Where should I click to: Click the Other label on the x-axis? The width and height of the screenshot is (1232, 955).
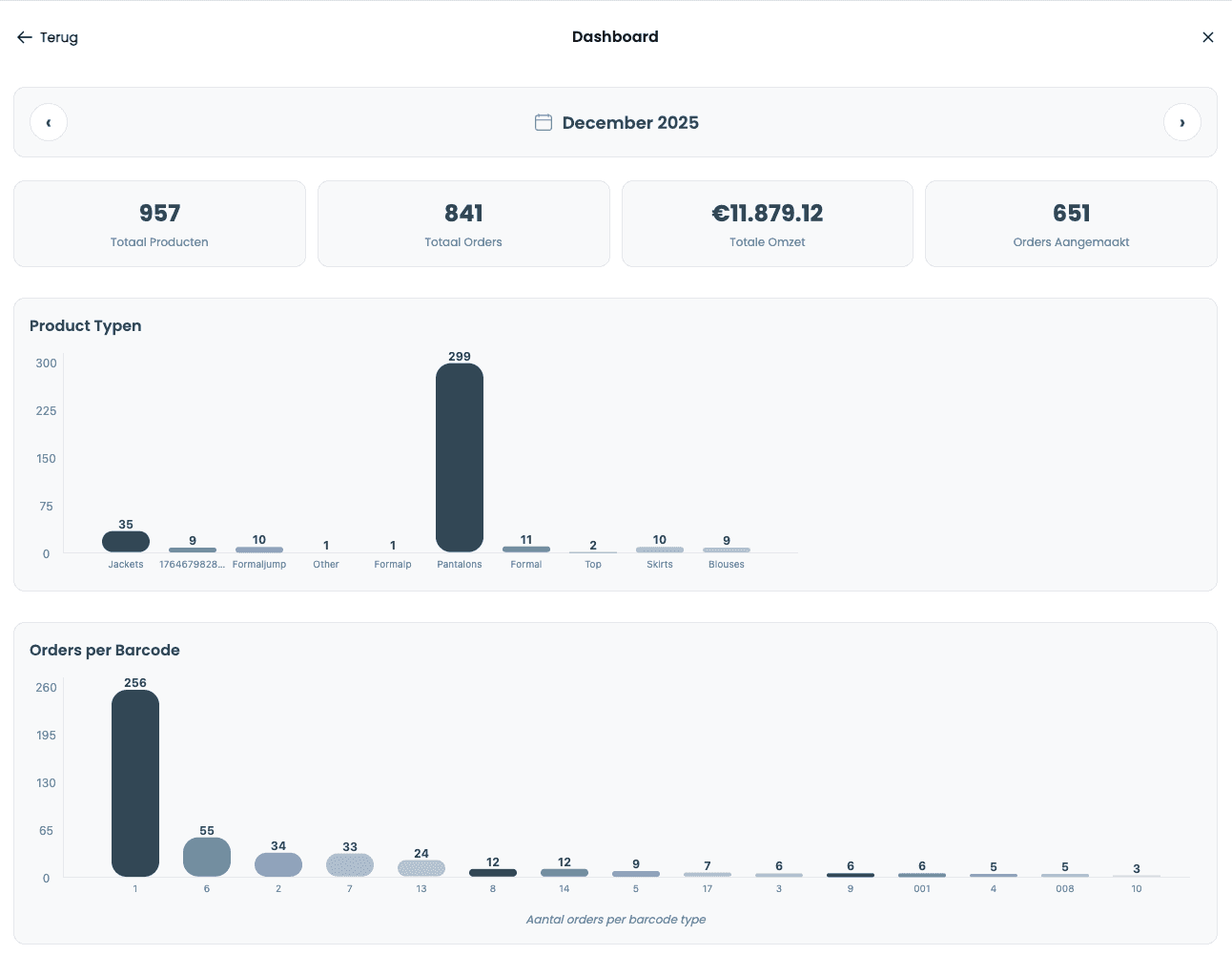pyautogui.click(x=326, y=565)
